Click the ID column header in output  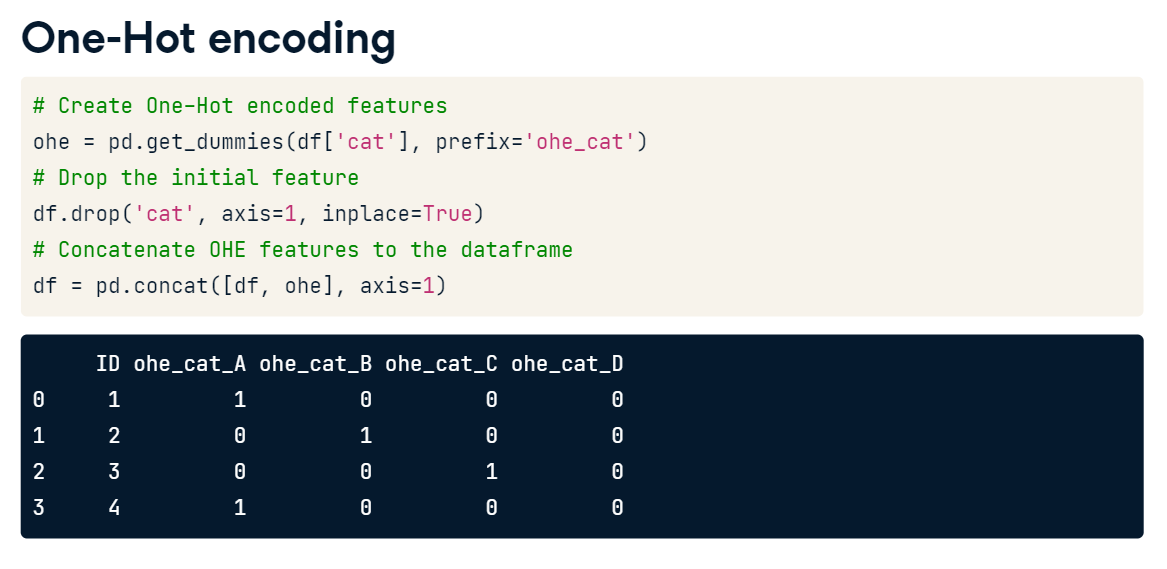point(108,364)
